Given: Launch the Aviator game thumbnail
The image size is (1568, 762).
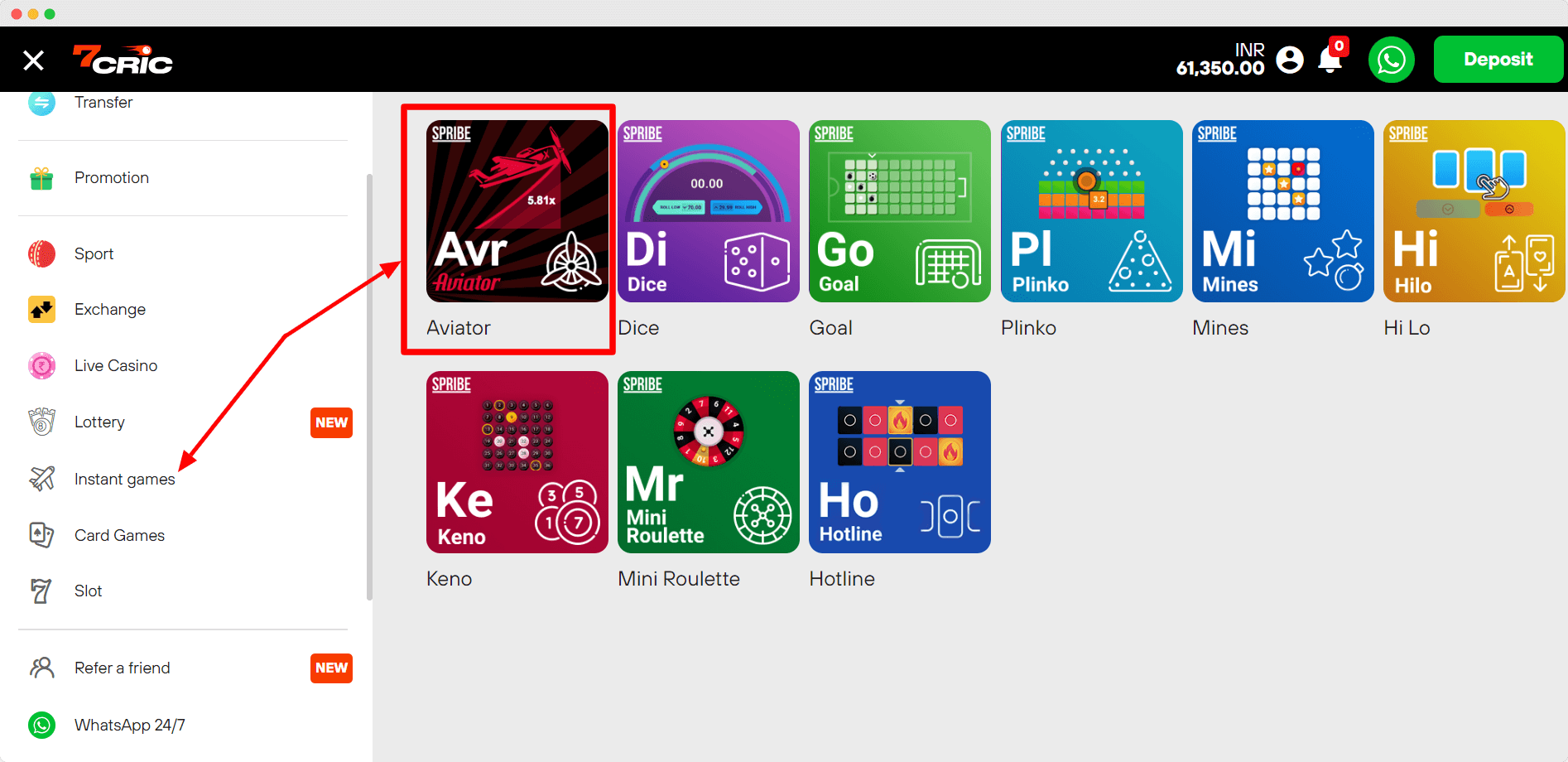Looking at the screenshot, I should click(x=517, y=211).
